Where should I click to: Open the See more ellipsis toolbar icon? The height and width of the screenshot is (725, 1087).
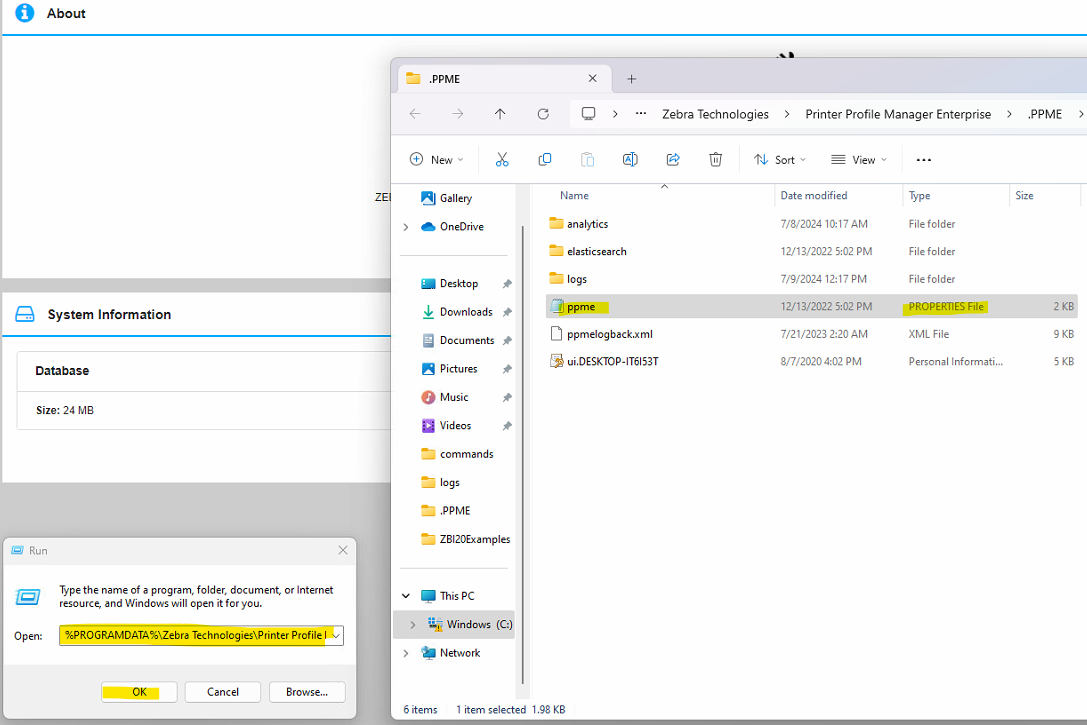click(x=923, y=159)
